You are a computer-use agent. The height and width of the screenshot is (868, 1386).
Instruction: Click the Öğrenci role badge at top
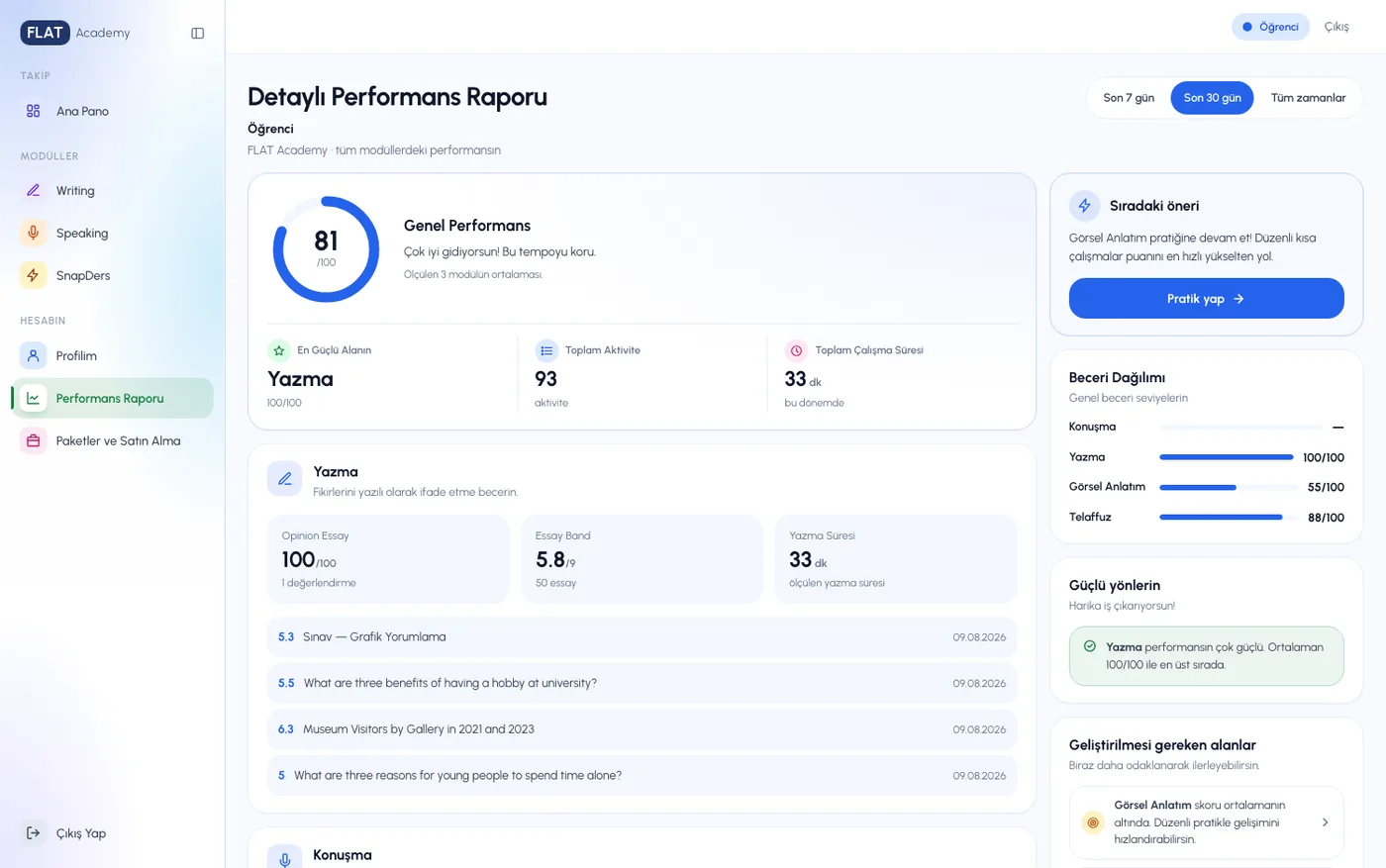pos(1270,27)
